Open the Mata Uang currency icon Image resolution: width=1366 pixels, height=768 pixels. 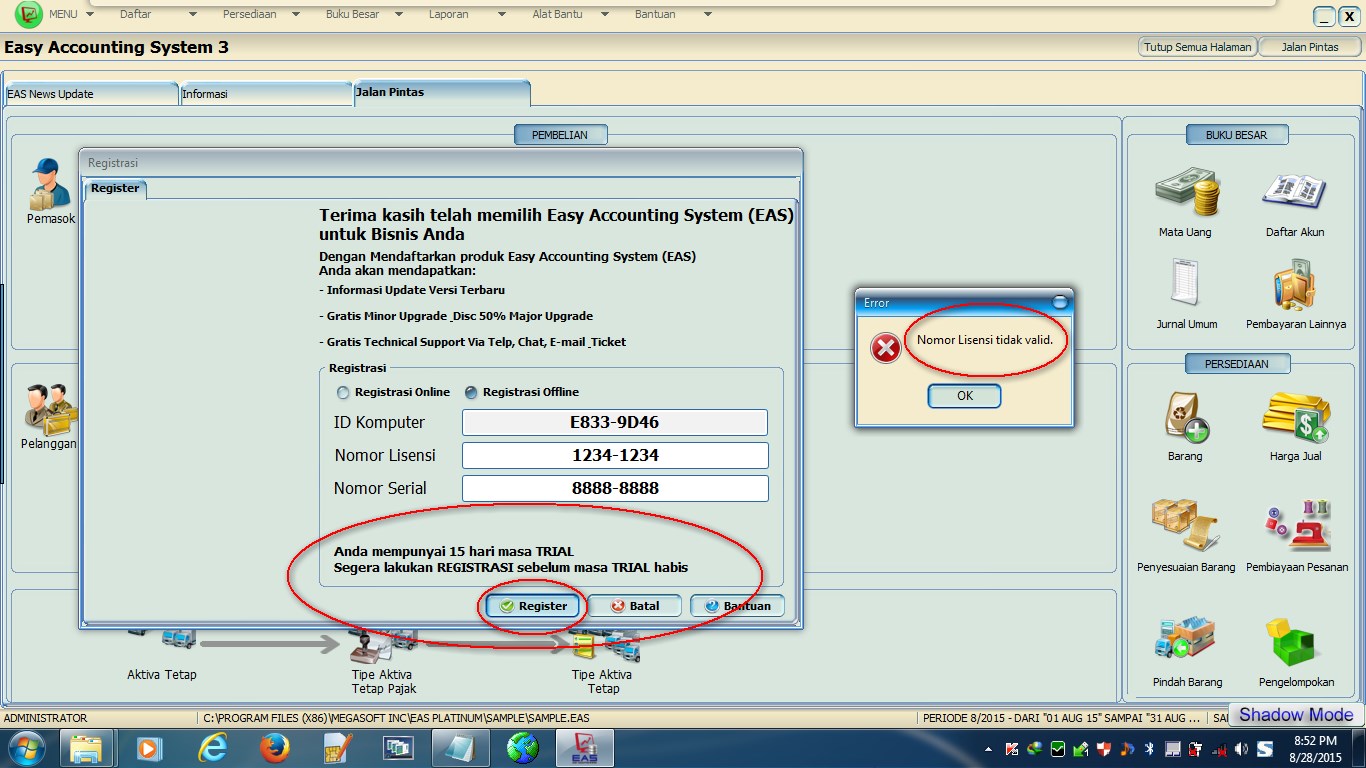(1186, 192)
